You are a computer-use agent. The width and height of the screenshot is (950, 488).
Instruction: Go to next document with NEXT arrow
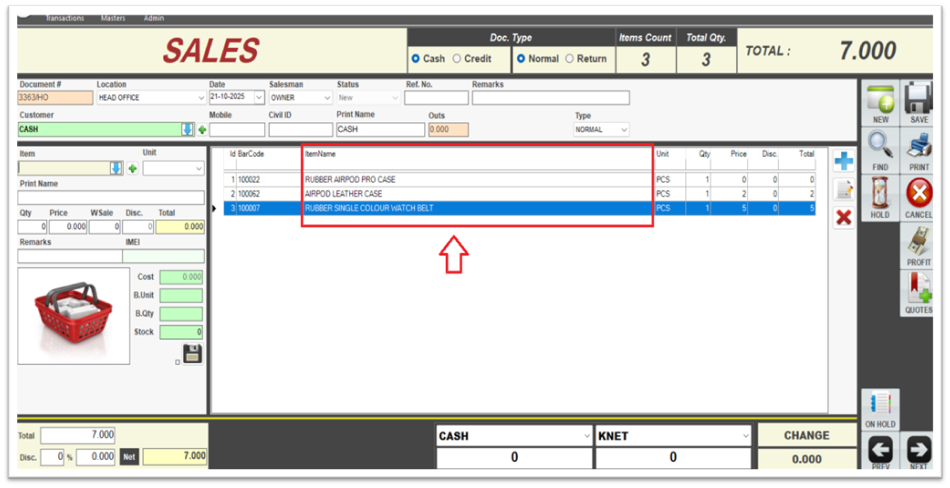click(x=918, y=450)
